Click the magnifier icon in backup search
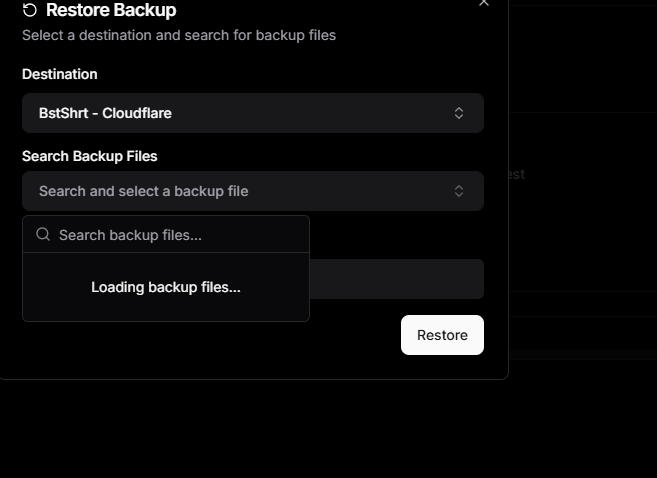 tap(43, 235)
